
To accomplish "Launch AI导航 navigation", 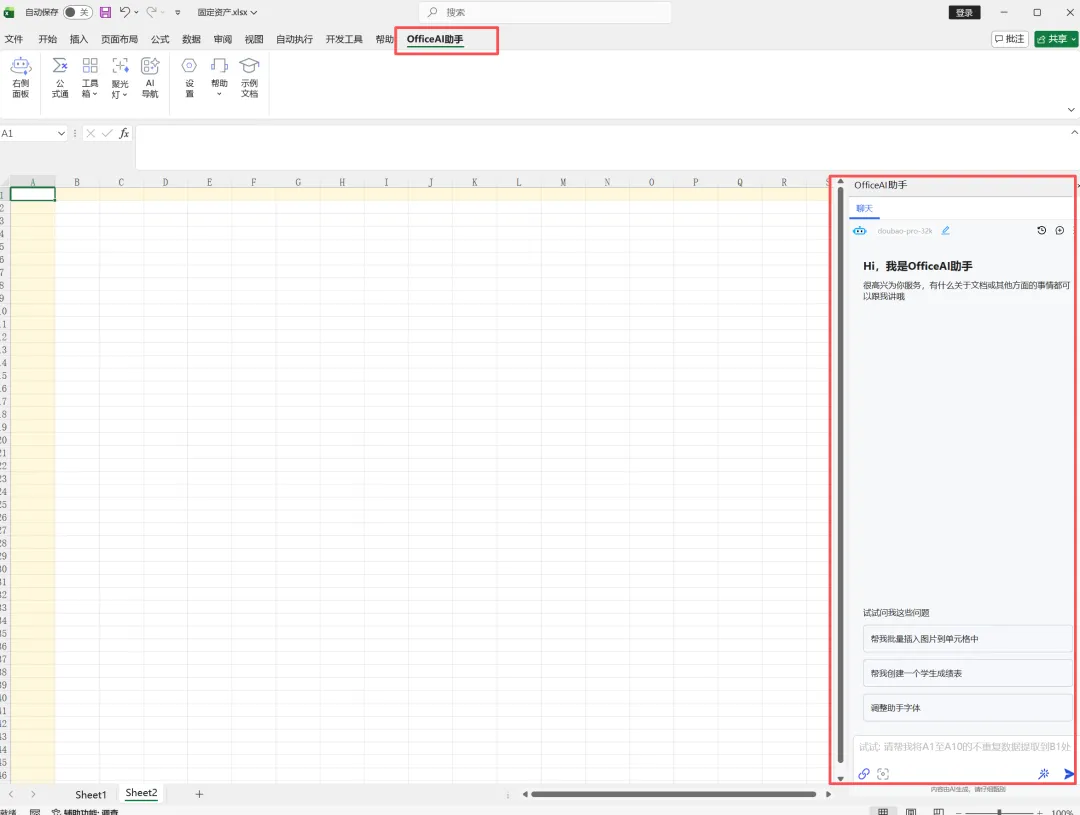I will (x=150, y=77).
